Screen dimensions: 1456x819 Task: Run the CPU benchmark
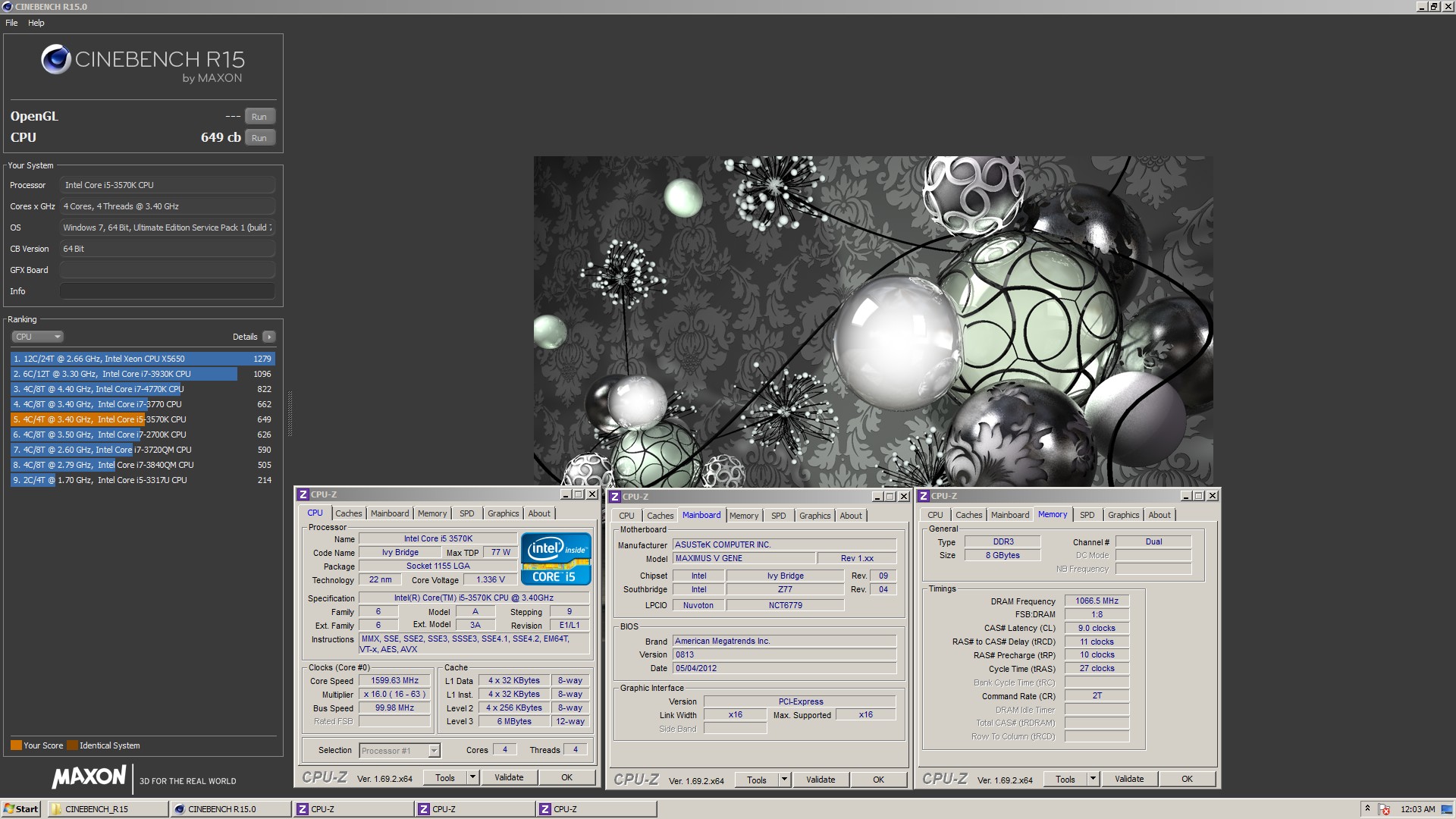[x=259, y=138]
